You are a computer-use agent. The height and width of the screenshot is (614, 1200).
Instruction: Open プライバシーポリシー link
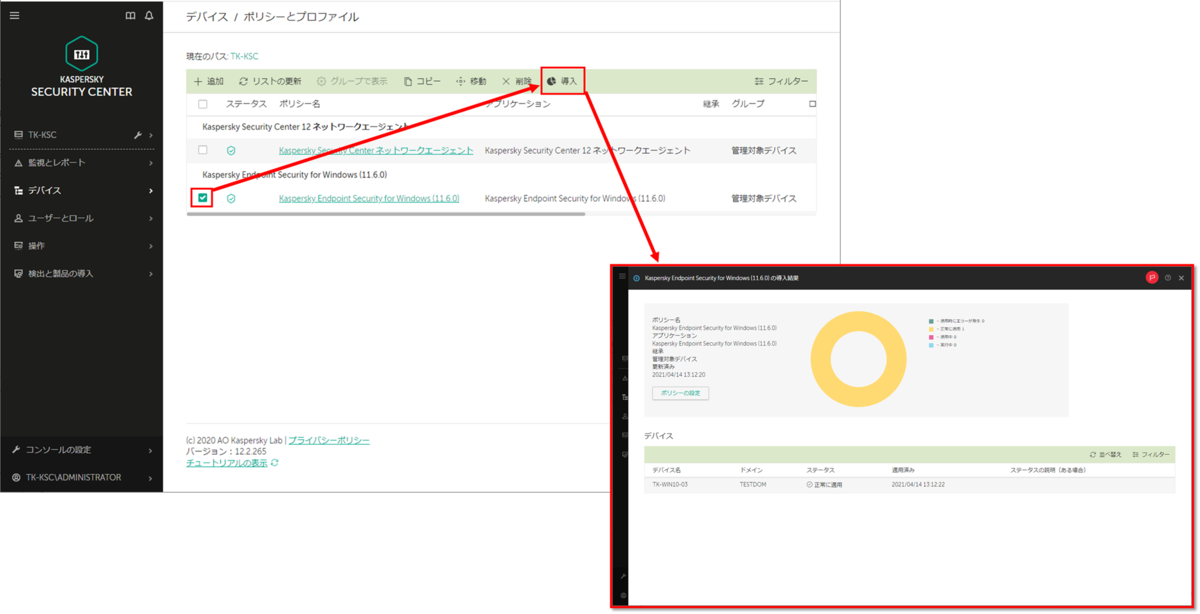click(329, 441)
